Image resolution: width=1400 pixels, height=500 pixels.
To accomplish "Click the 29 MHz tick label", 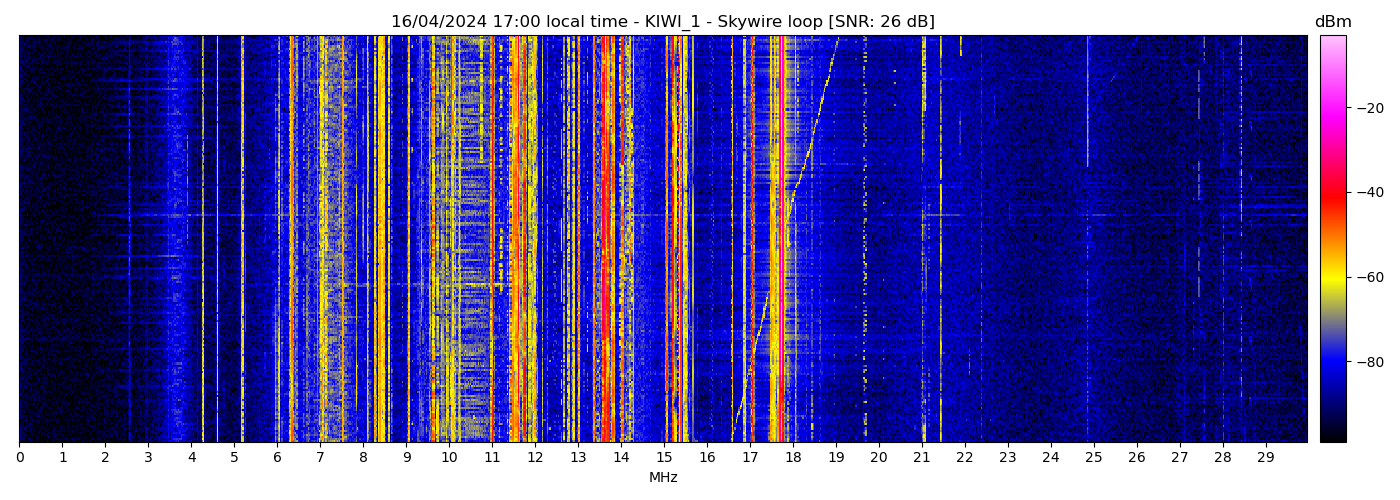I will tap(1265, 458).
